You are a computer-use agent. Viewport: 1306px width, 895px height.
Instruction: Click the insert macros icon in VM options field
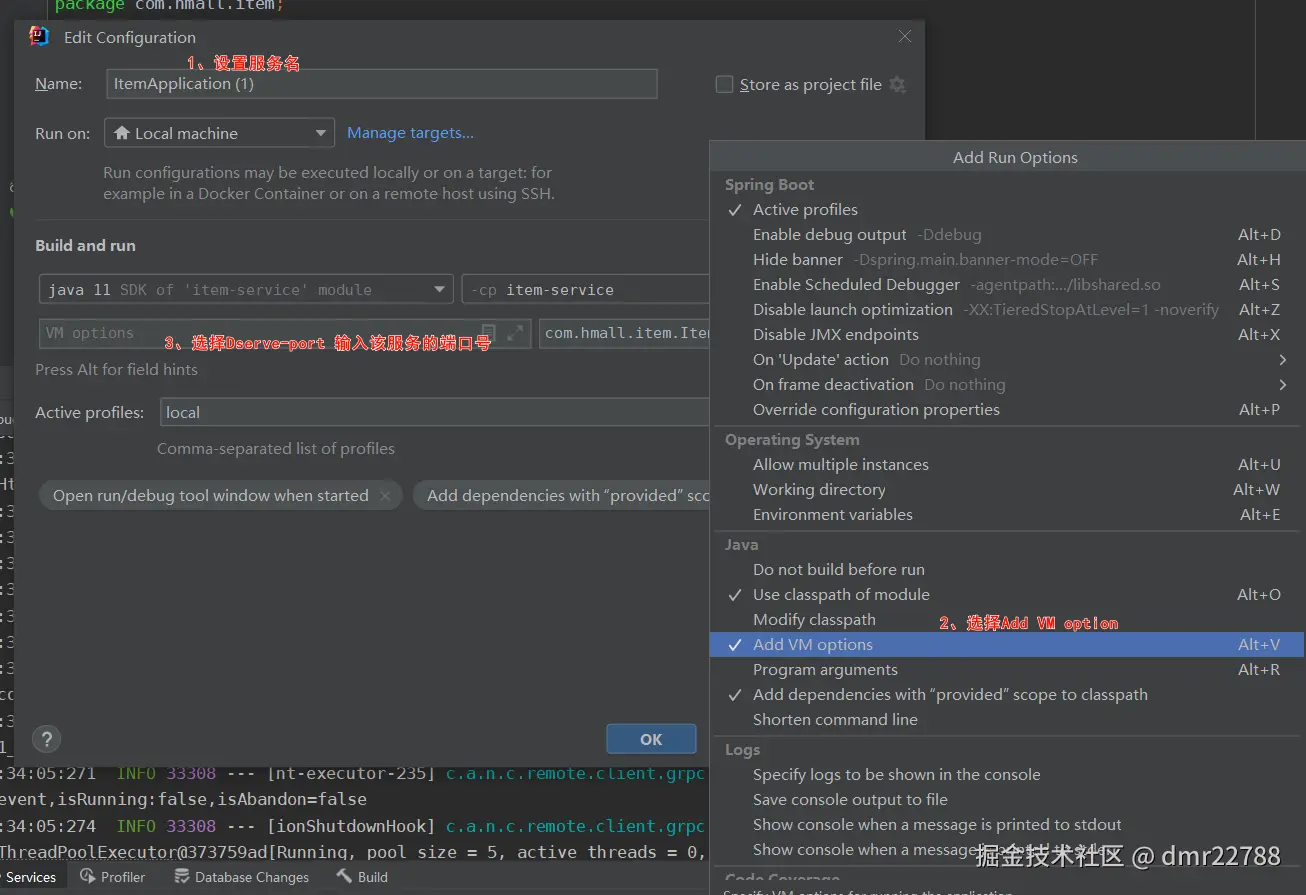click(489, 333)
